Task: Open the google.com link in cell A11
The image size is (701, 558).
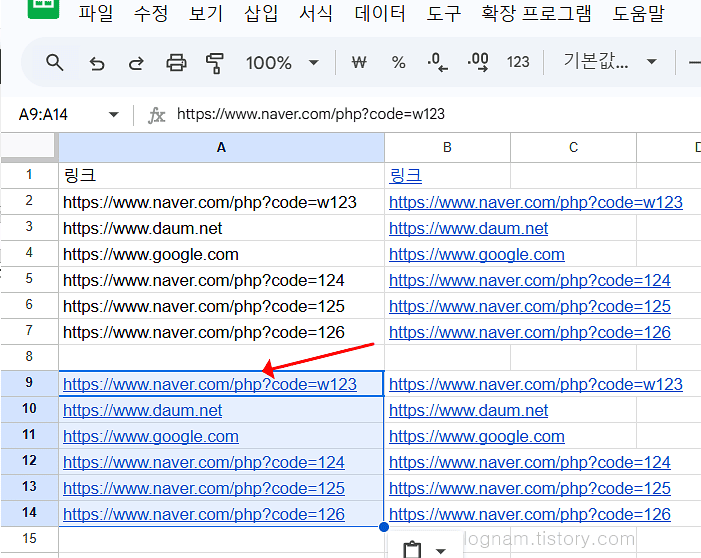Action: tap(151, 436)
